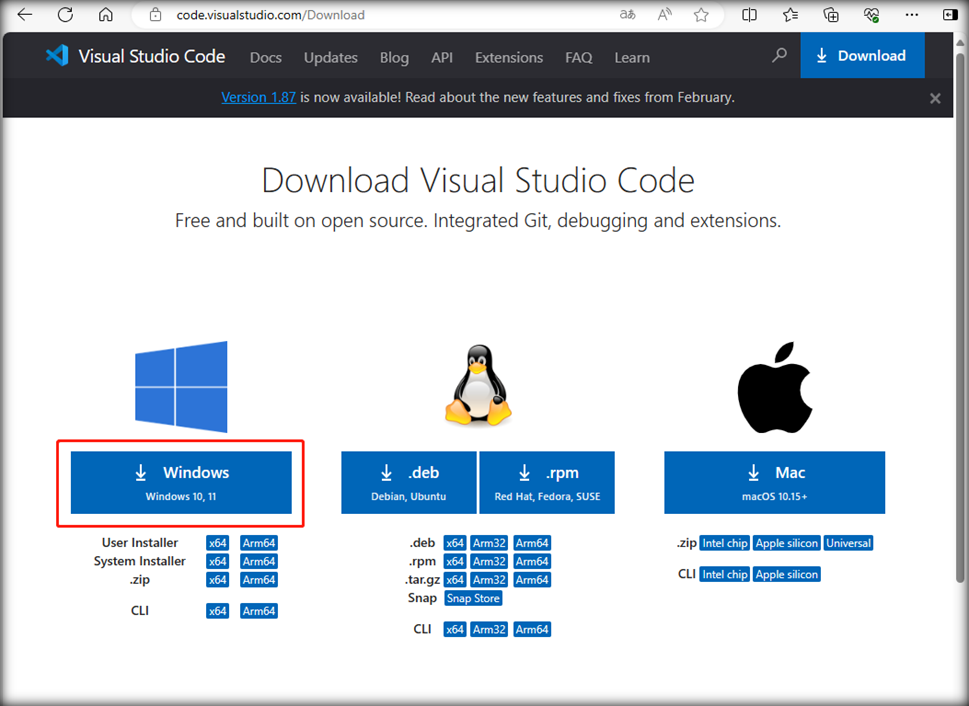Screen dimensions: 969x706
Task: Dismiss the Version 1.87 banner
Action: [x=934, y=98]
